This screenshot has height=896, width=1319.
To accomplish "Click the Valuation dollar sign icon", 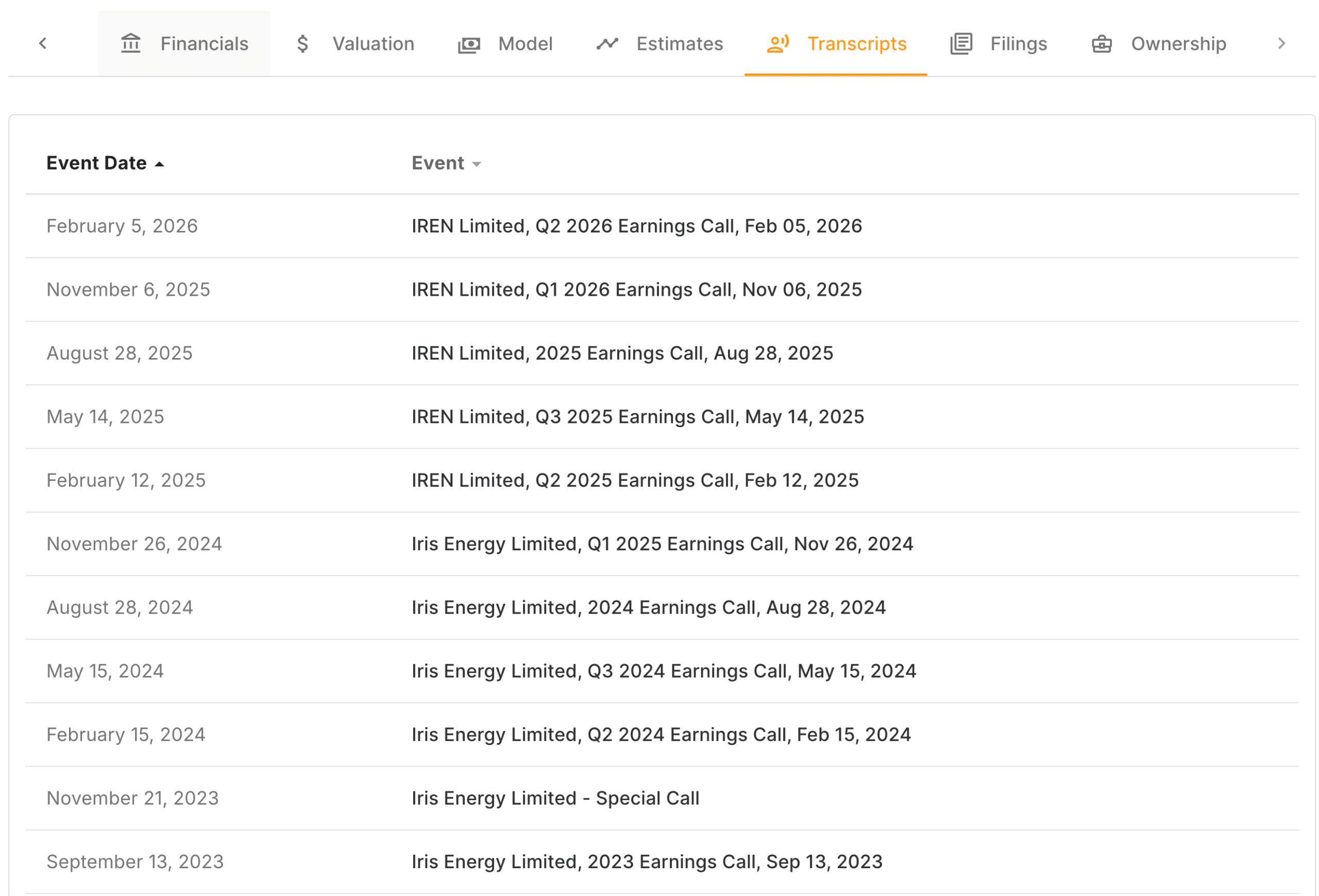I will (303, 44).
